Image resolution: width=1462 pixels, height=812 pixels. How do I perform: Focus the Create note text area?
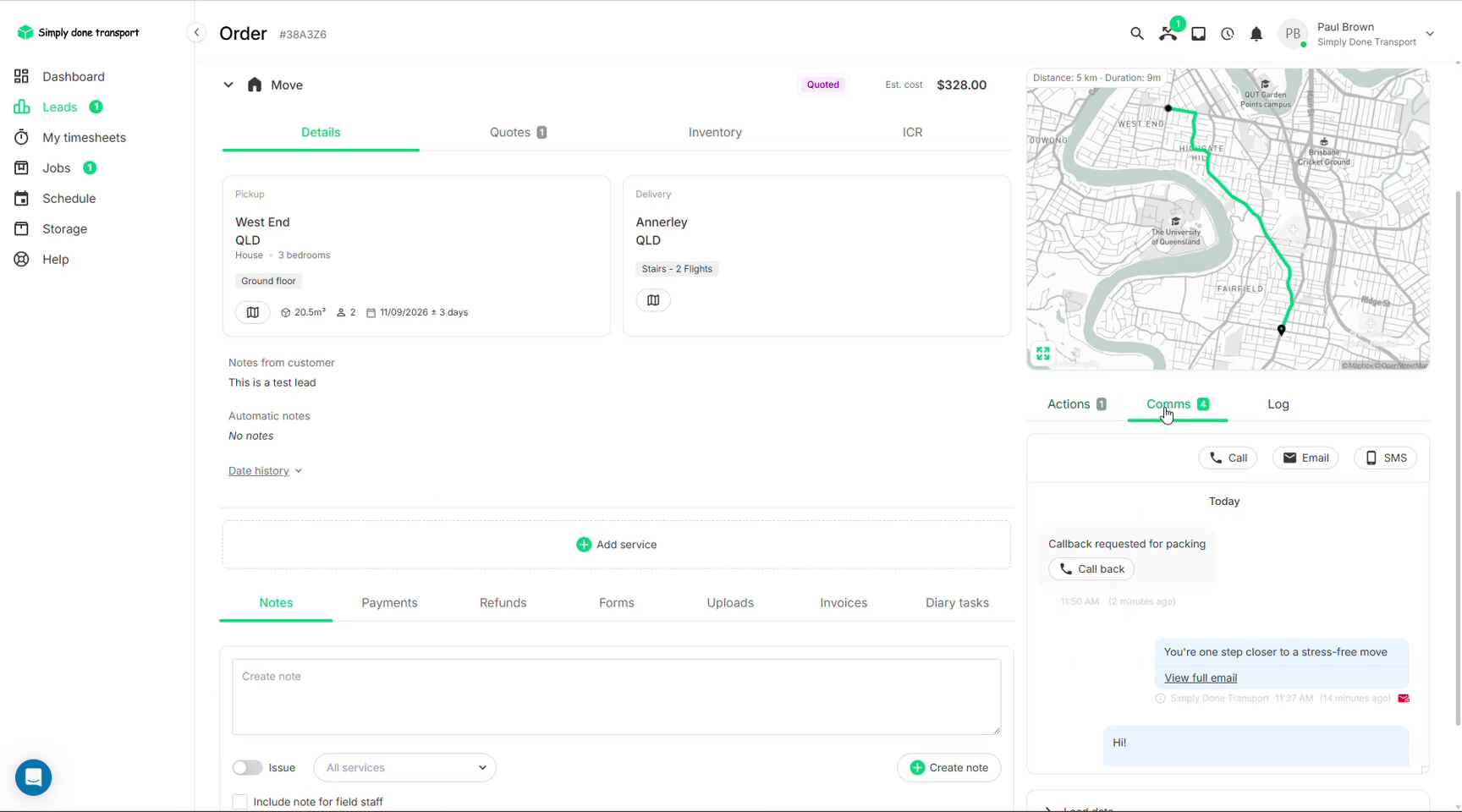tap(616, 697)
